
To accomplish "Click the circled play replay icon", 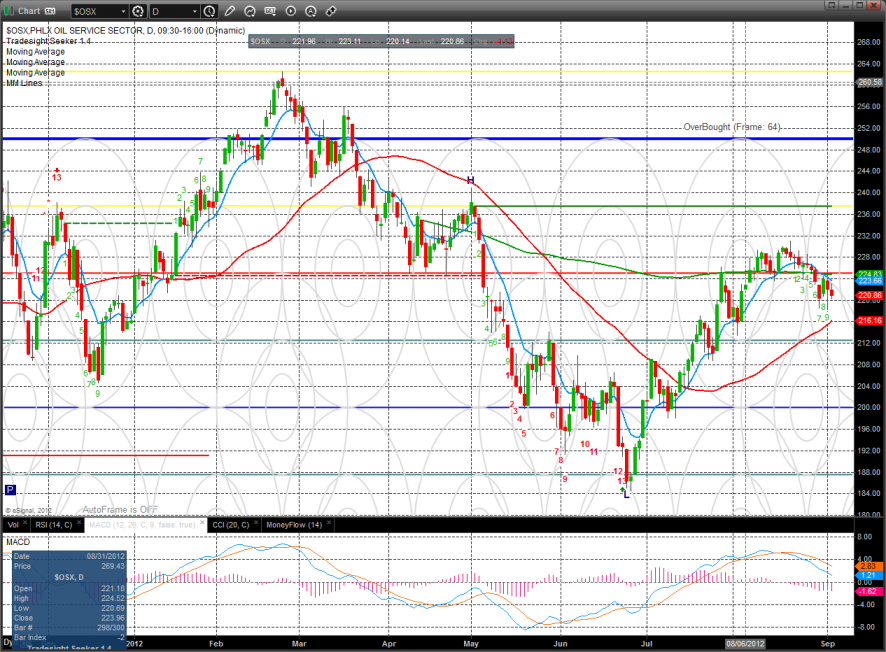I will point(290,11).
